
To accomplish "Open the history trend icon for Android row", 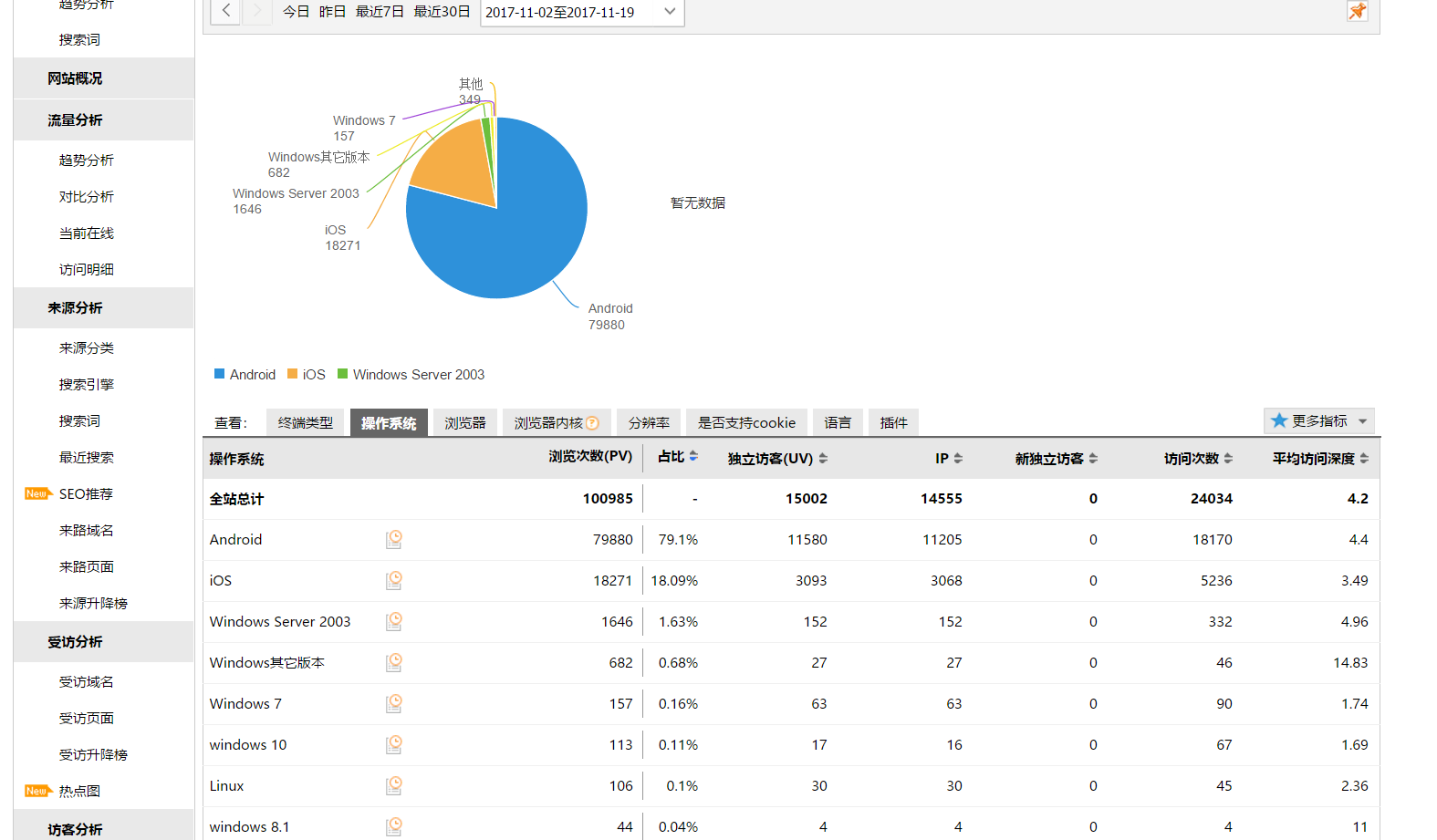I will point(393,540).
